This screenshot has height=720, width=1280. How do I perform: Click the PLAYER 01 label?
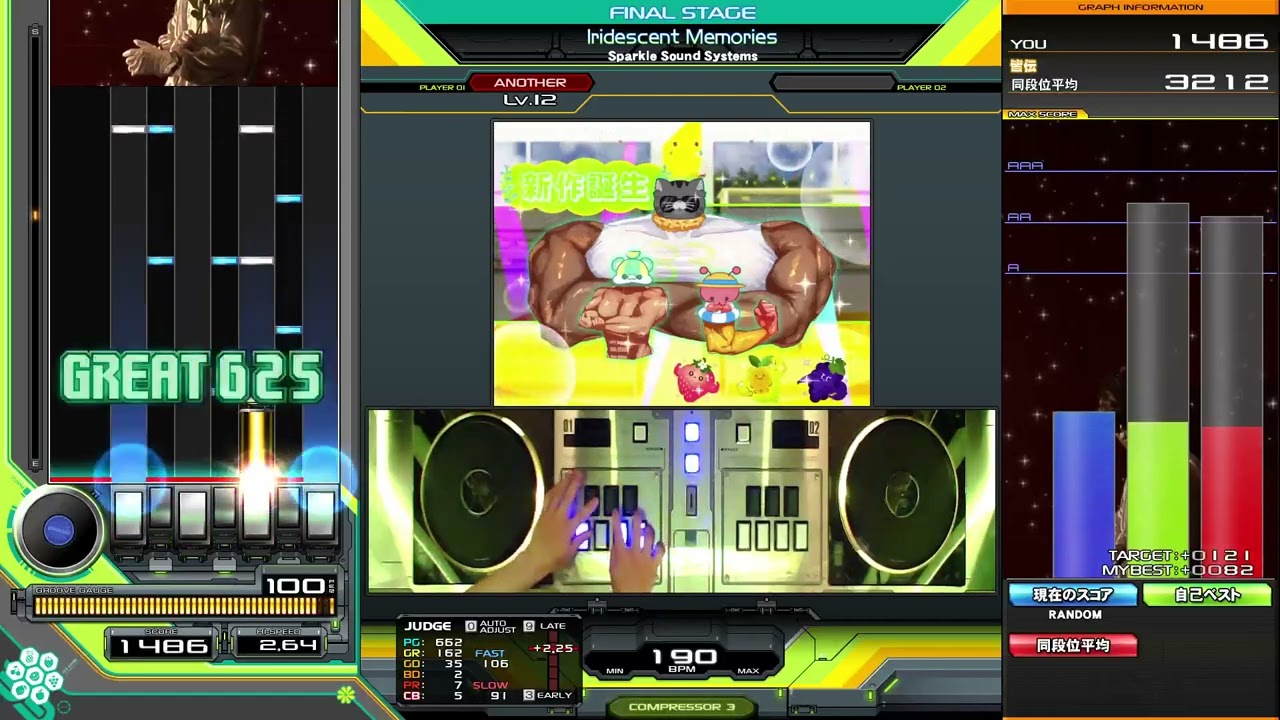pos(442,88)
